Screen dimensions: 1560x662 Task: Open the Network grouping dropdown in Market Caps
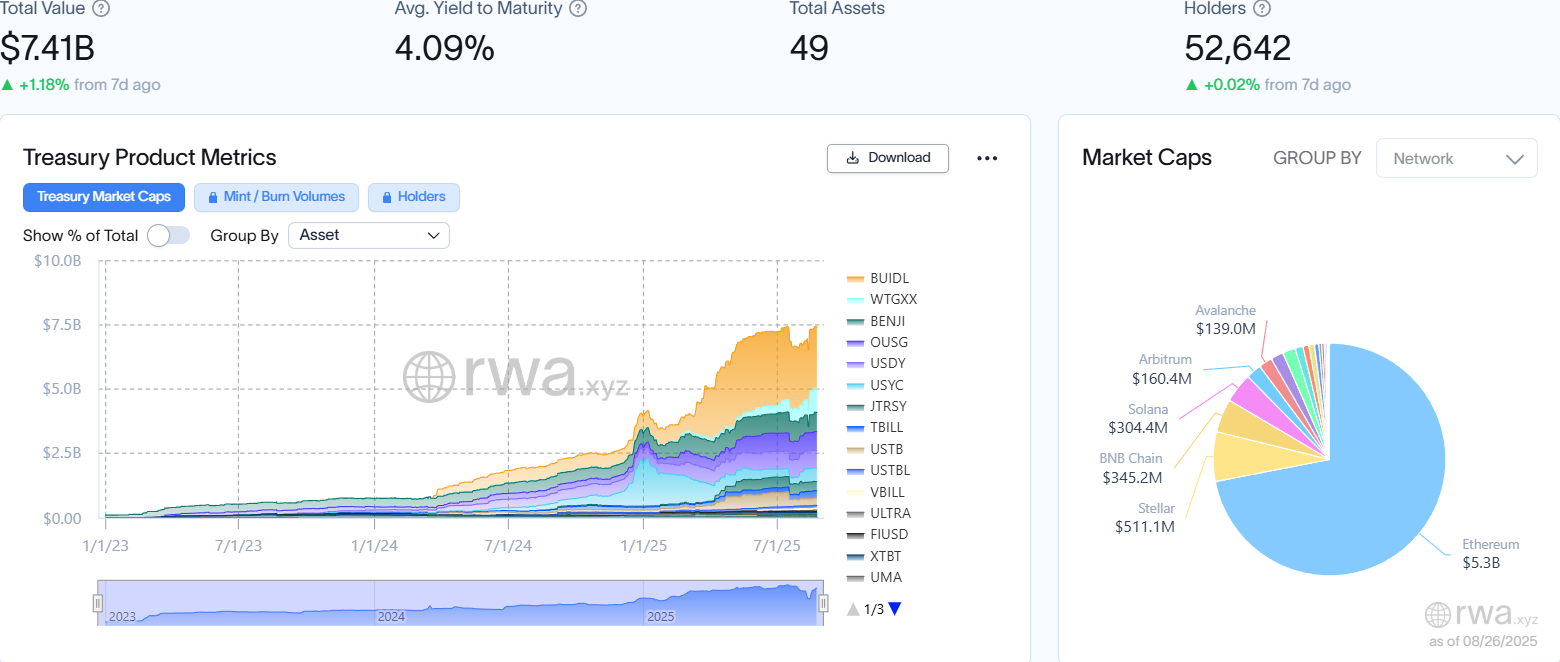[x=1457, y=158]
